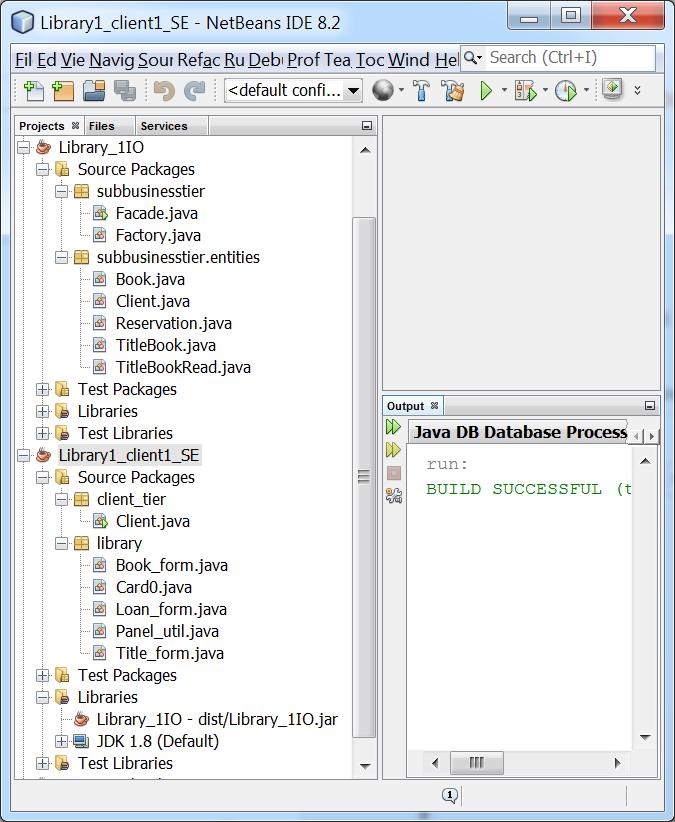Click Output panel scroll up arrow
675x822 pixels.
point(646,461)
